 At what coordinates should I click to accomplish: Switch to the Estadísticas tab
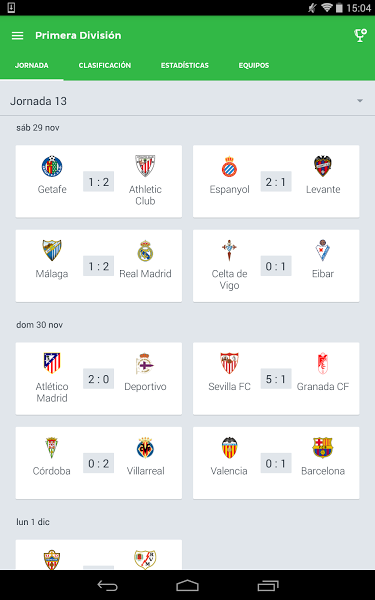pyautogui.click(x=185, y=65)
